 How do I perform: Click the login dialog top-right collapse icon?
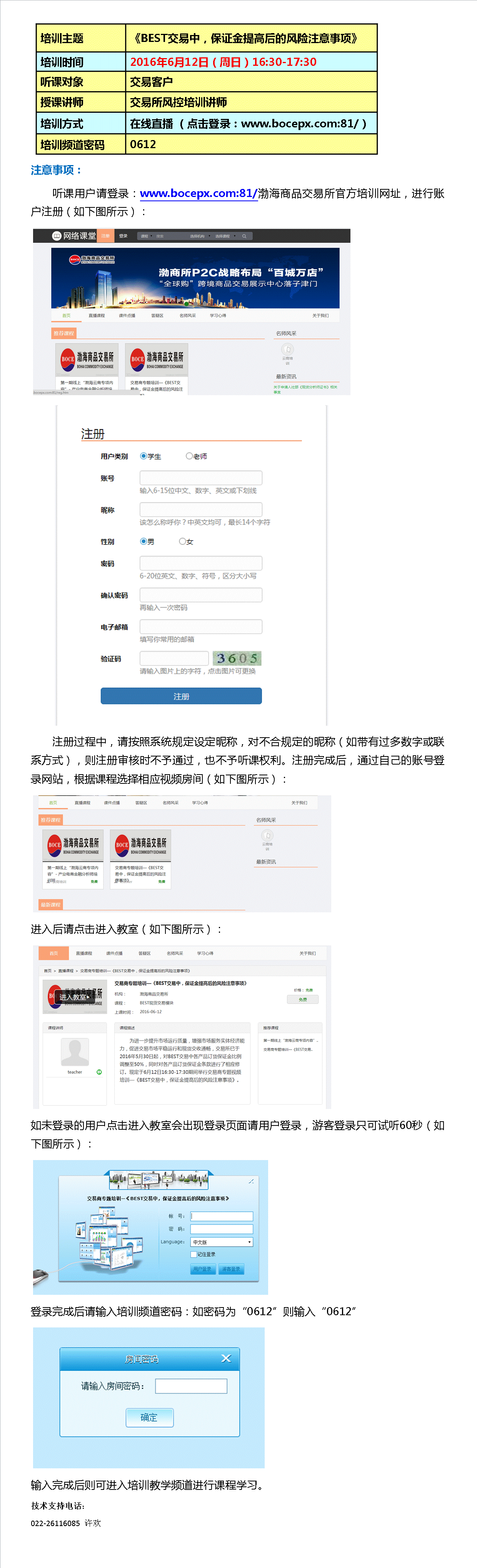click(x=251, y=1181)
